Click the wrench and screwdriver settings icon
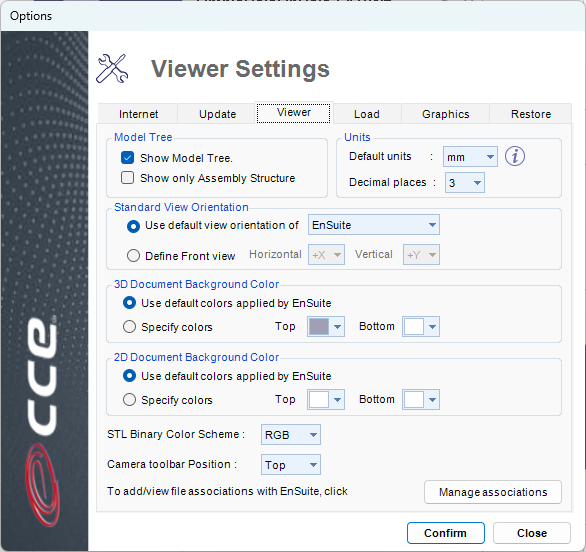Image resolution: width=586 pixels, height=552 pixels. pyautogui.click(x=112, y=69)
